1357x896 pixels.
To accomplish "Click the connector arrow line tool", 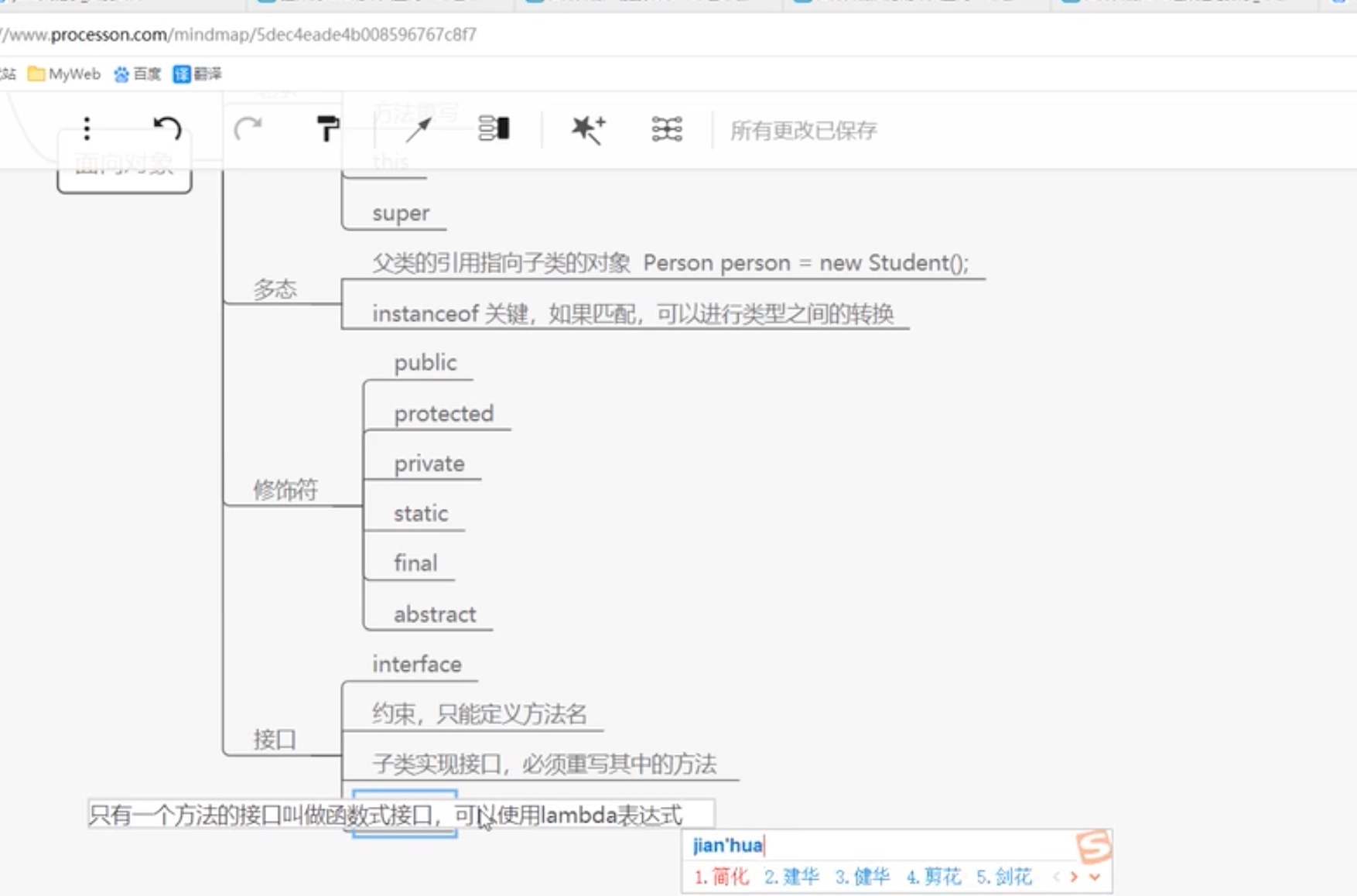I will [419, 129].
